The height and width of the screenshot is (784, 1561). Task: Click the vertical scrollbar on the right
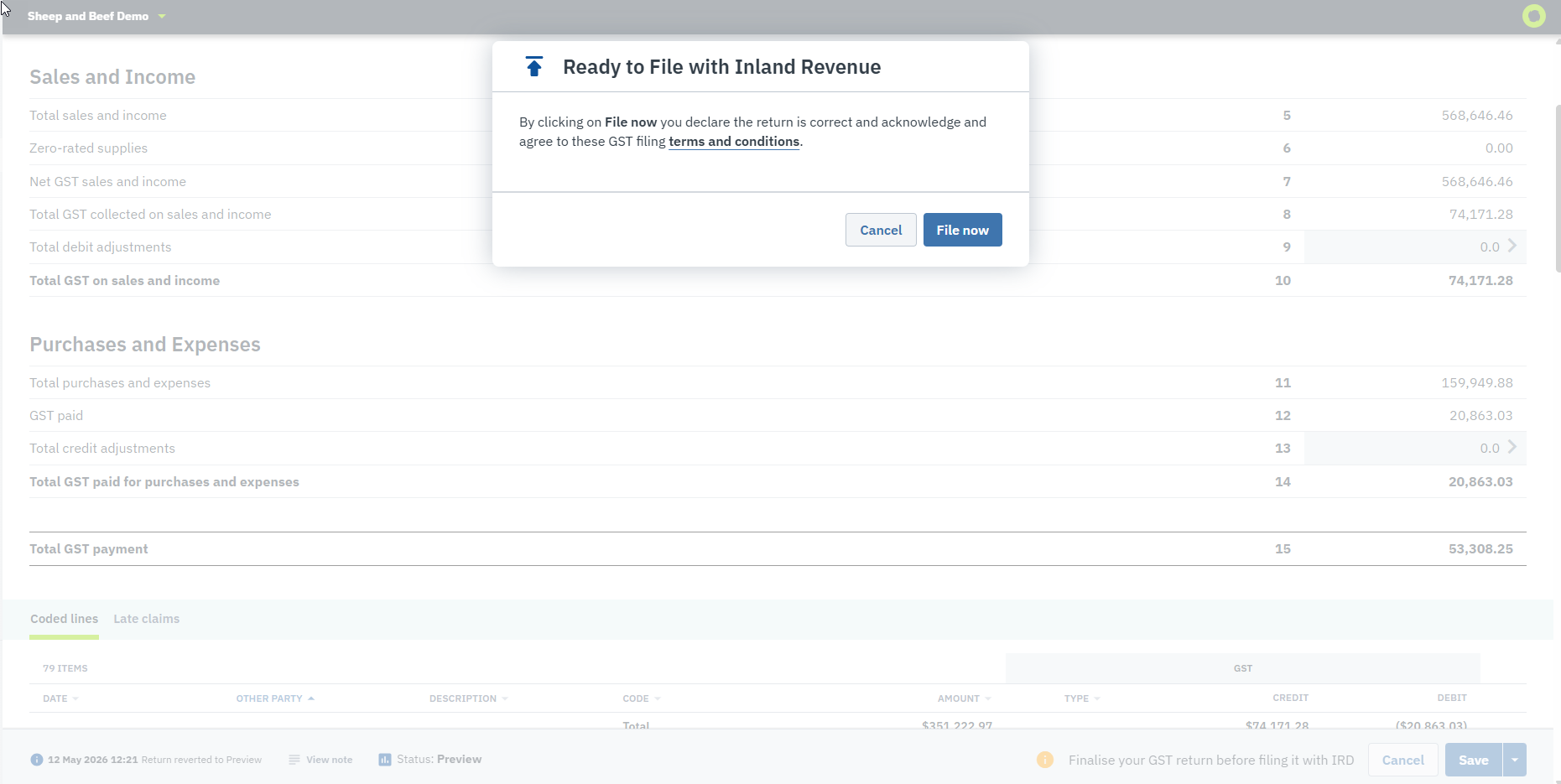(1558, 189)
